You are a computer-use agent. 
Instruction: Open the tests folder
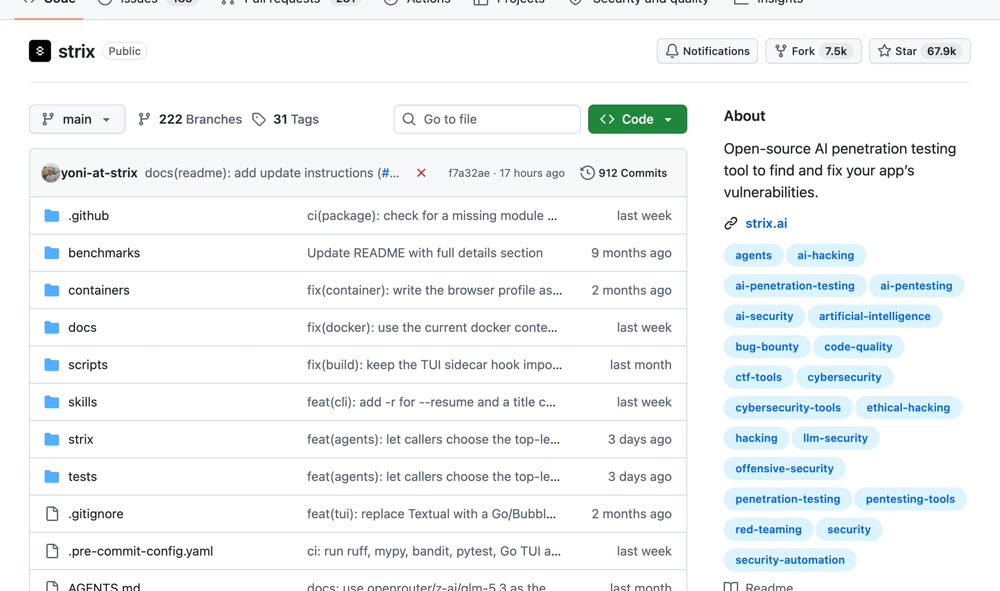pos(83,476)
